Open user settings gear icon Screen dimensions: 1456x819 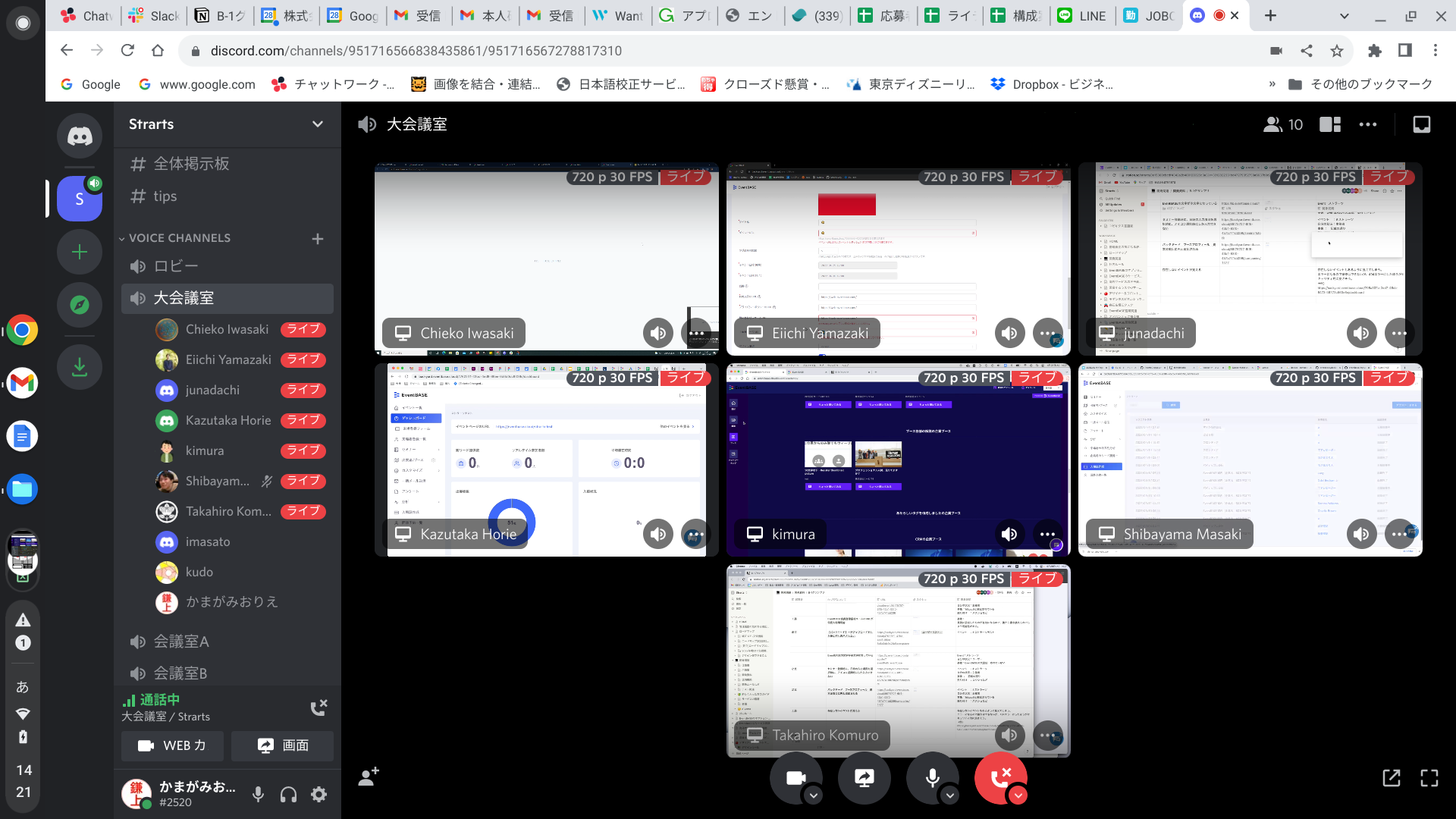coord(319,794)
